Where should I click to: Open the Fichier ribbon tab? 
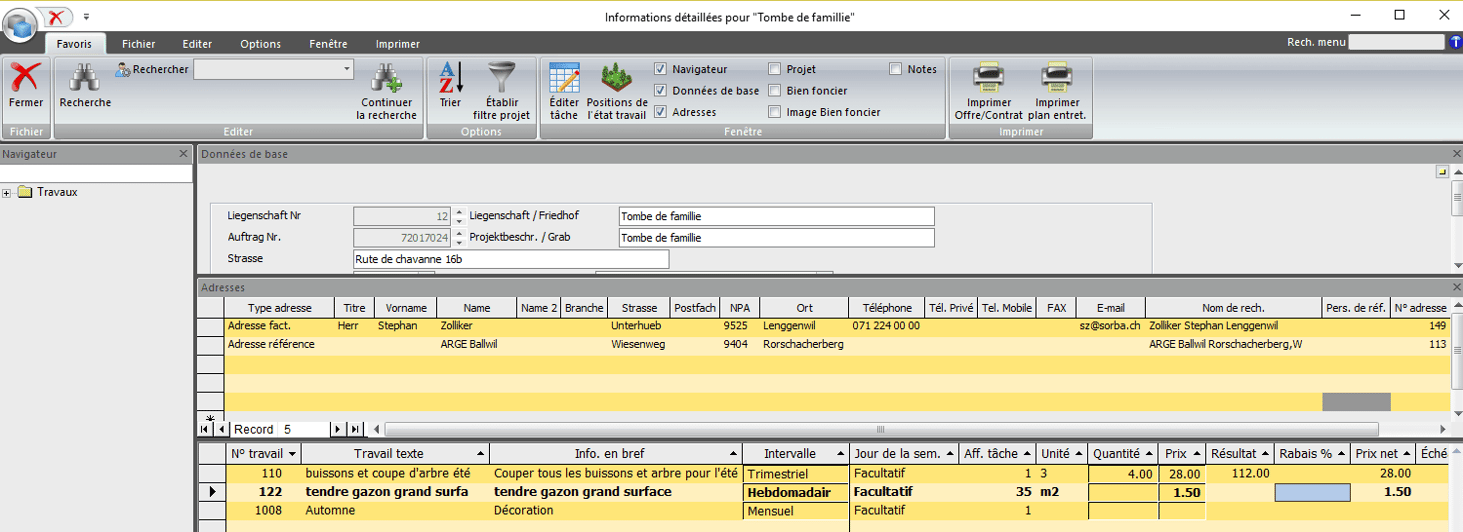(x=139, y=44)
